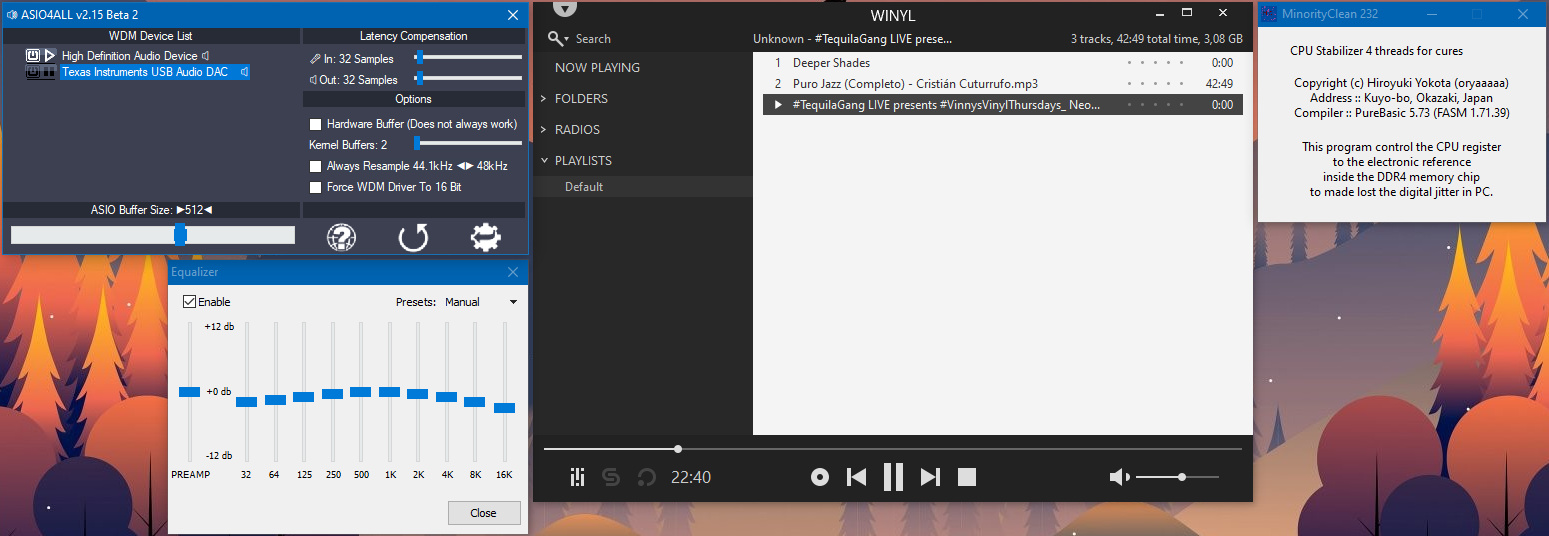Skip to the next track in WINYL
Screen dimensions: 1549x536
pos(930,477)
